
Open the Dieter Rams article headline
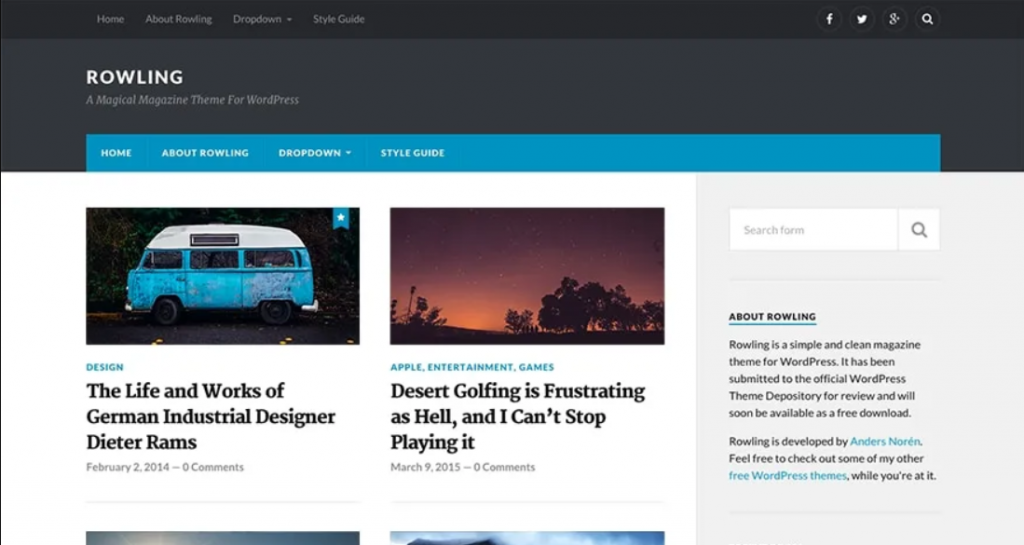210,416
